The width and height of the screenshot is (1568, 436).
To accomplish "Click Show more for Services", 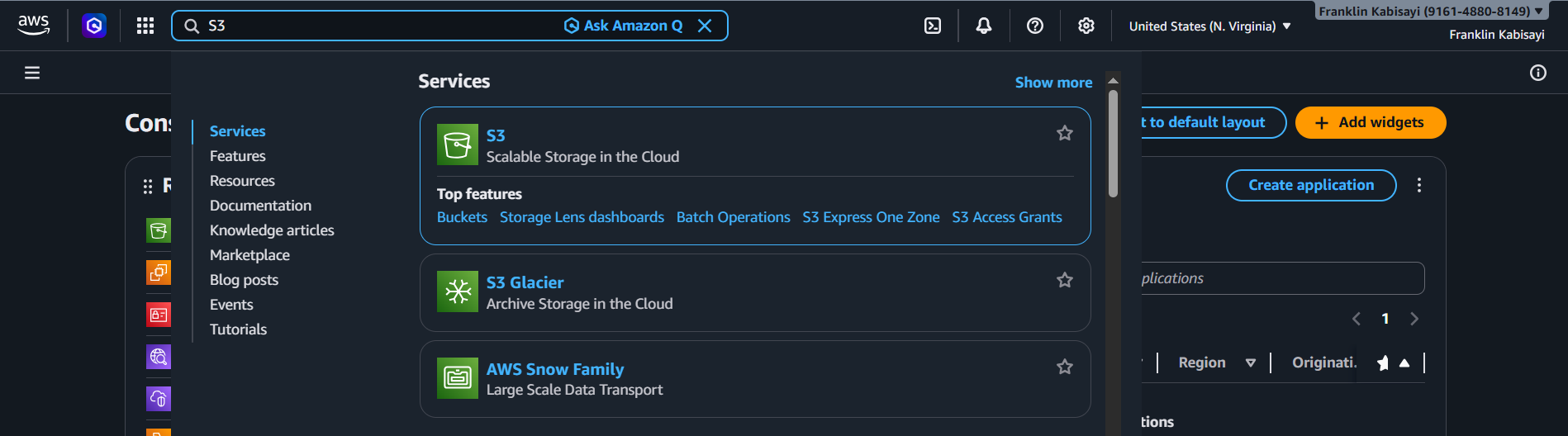I will [1053, 83].
